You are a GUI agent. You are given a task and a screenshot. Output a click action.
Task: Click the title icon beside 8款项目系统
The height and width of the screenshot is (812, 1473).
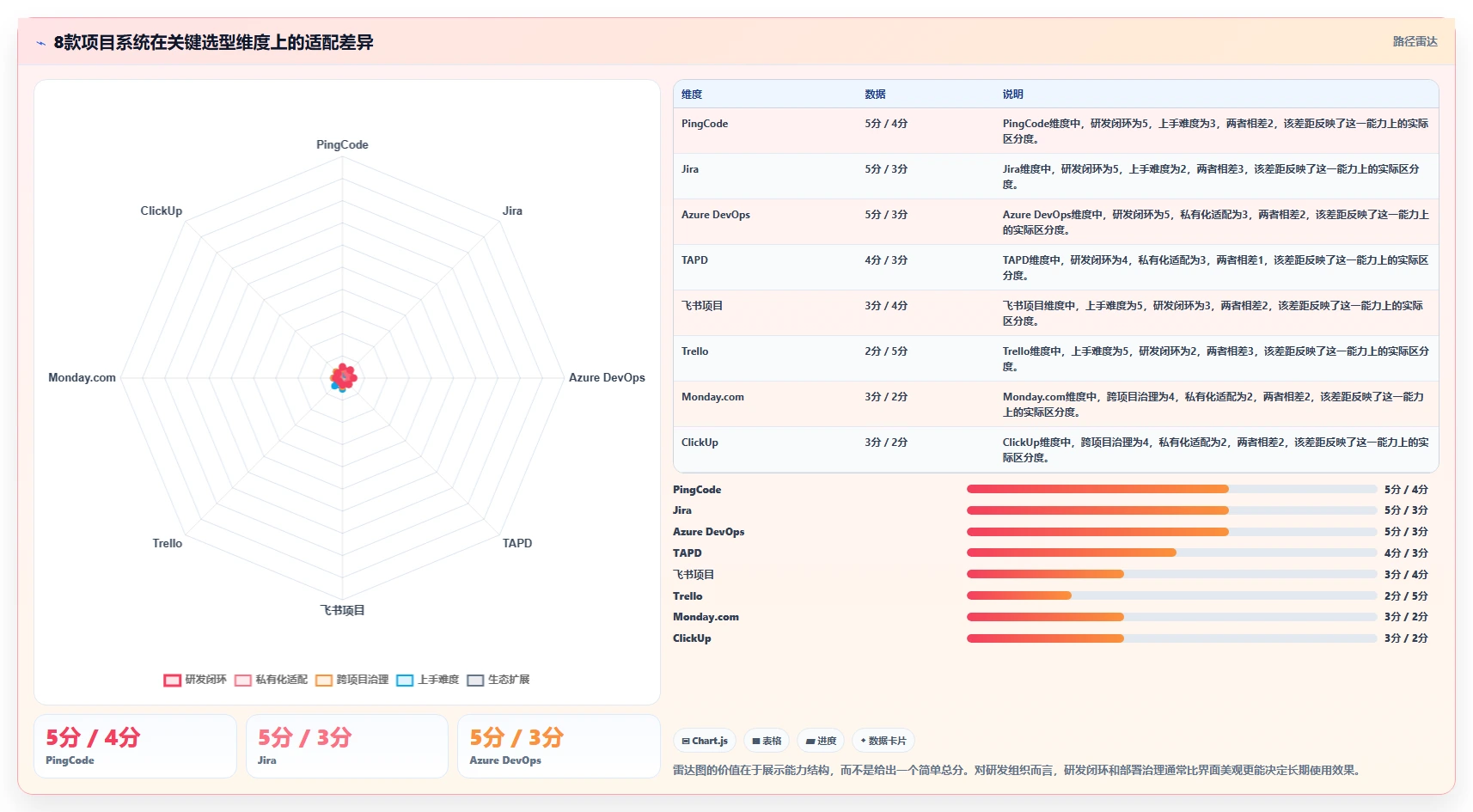coord(40,43)
